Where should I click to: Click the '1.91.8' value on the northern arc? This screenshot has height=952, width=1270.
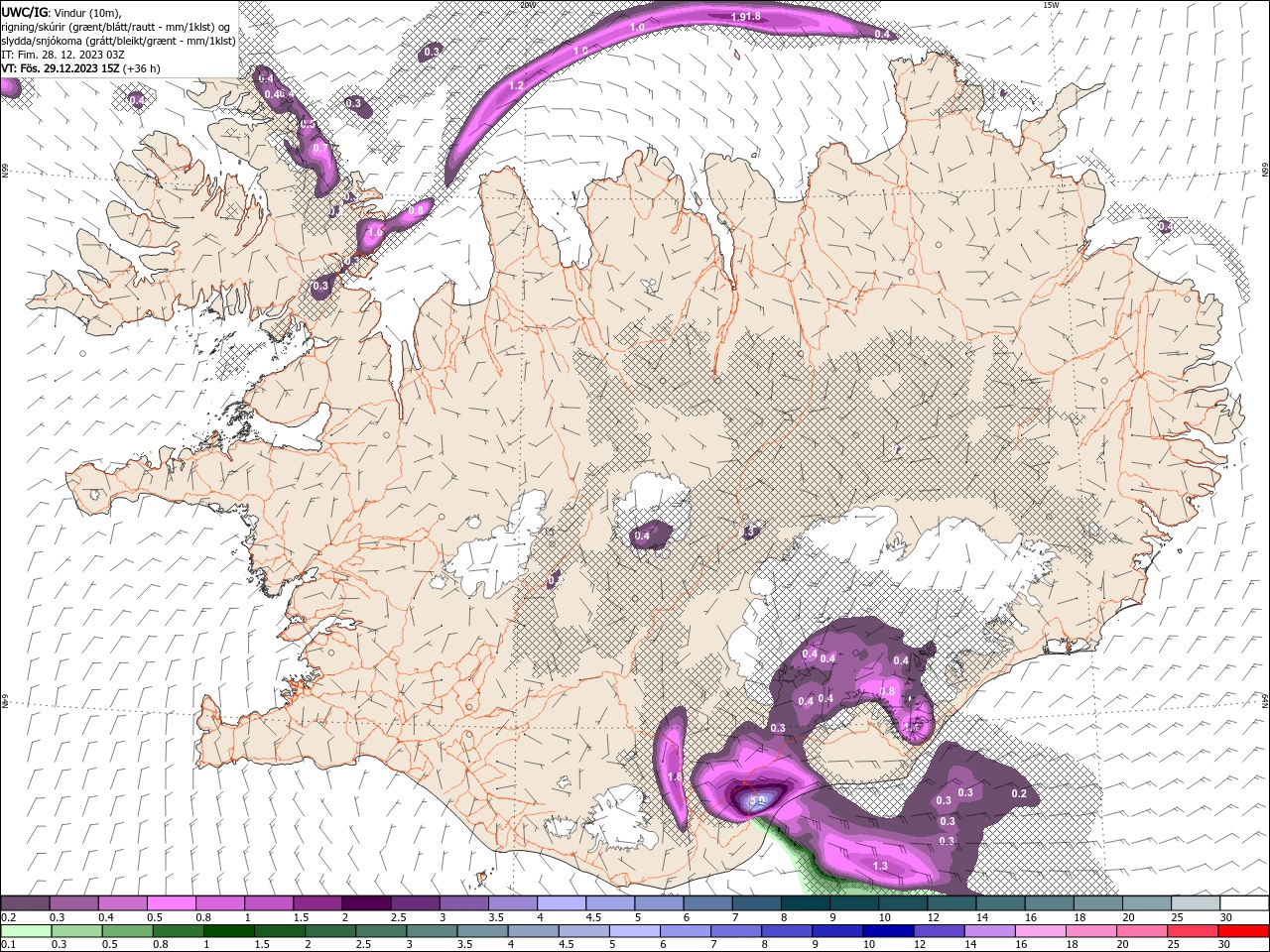pos(745,17)
